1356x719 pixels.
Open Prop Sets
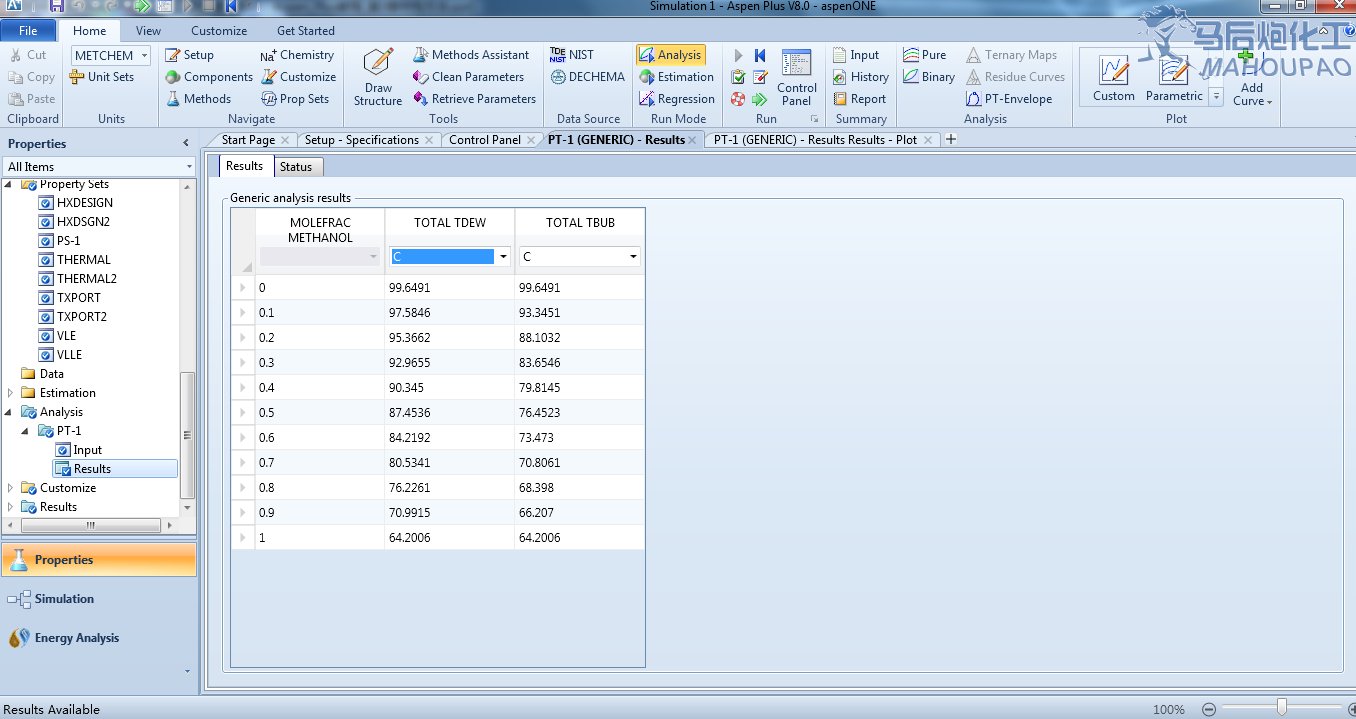[x=295, y=99]
